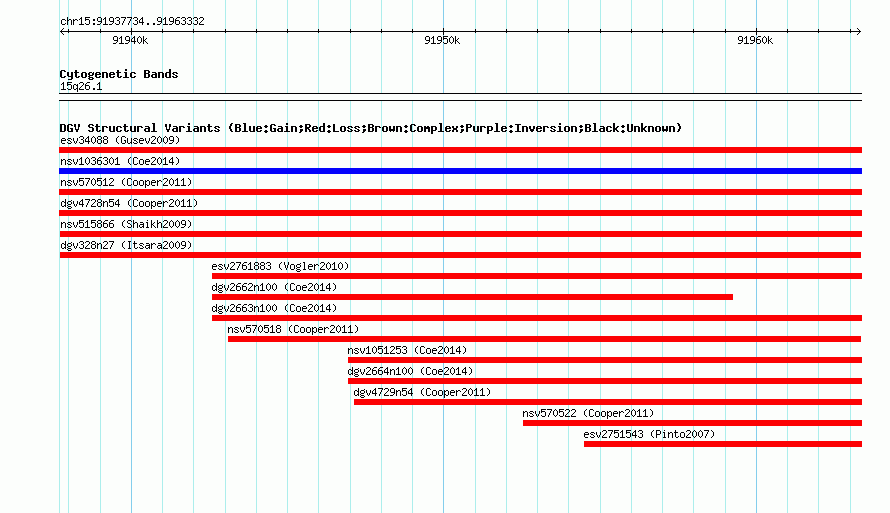Select the blue nsv1036301 gain bar
The width and height of the screenshot is (890, 513).
tap(460, 171)
